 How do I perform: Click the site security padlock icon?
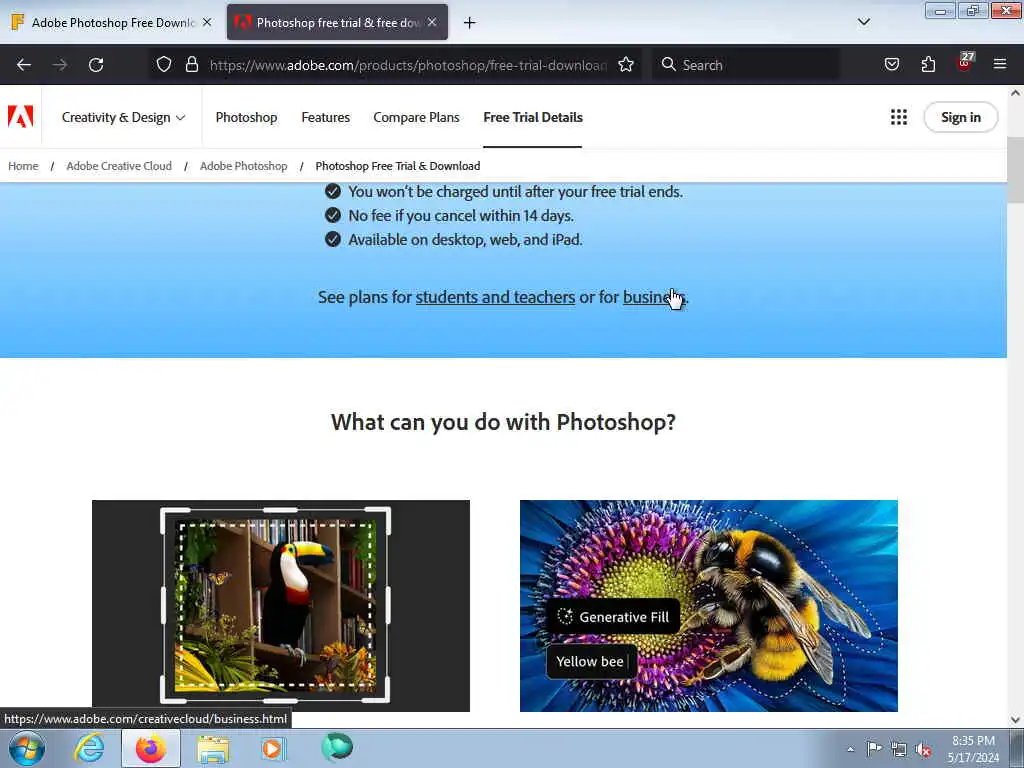pos(191,65)
